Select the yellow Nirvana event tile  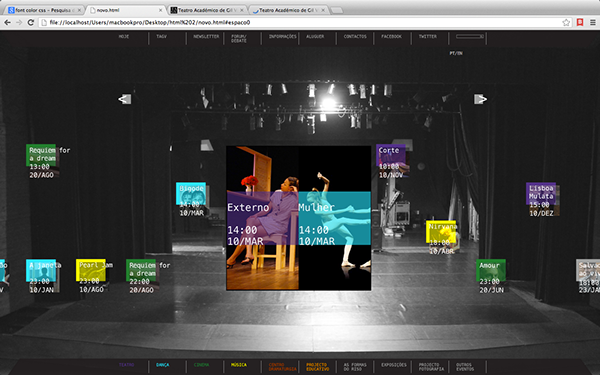441,232
